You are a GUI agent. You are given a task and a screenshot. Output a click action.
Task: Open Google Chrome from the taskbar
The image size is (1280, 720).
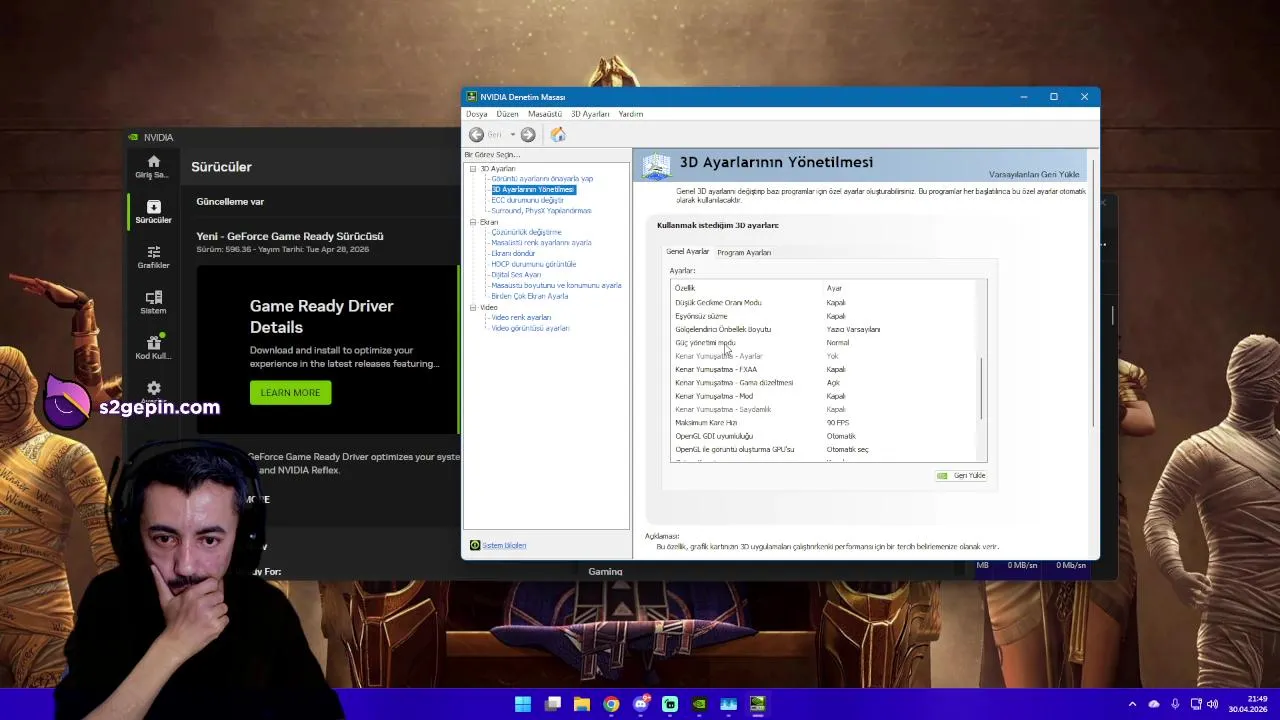(611, 704)
